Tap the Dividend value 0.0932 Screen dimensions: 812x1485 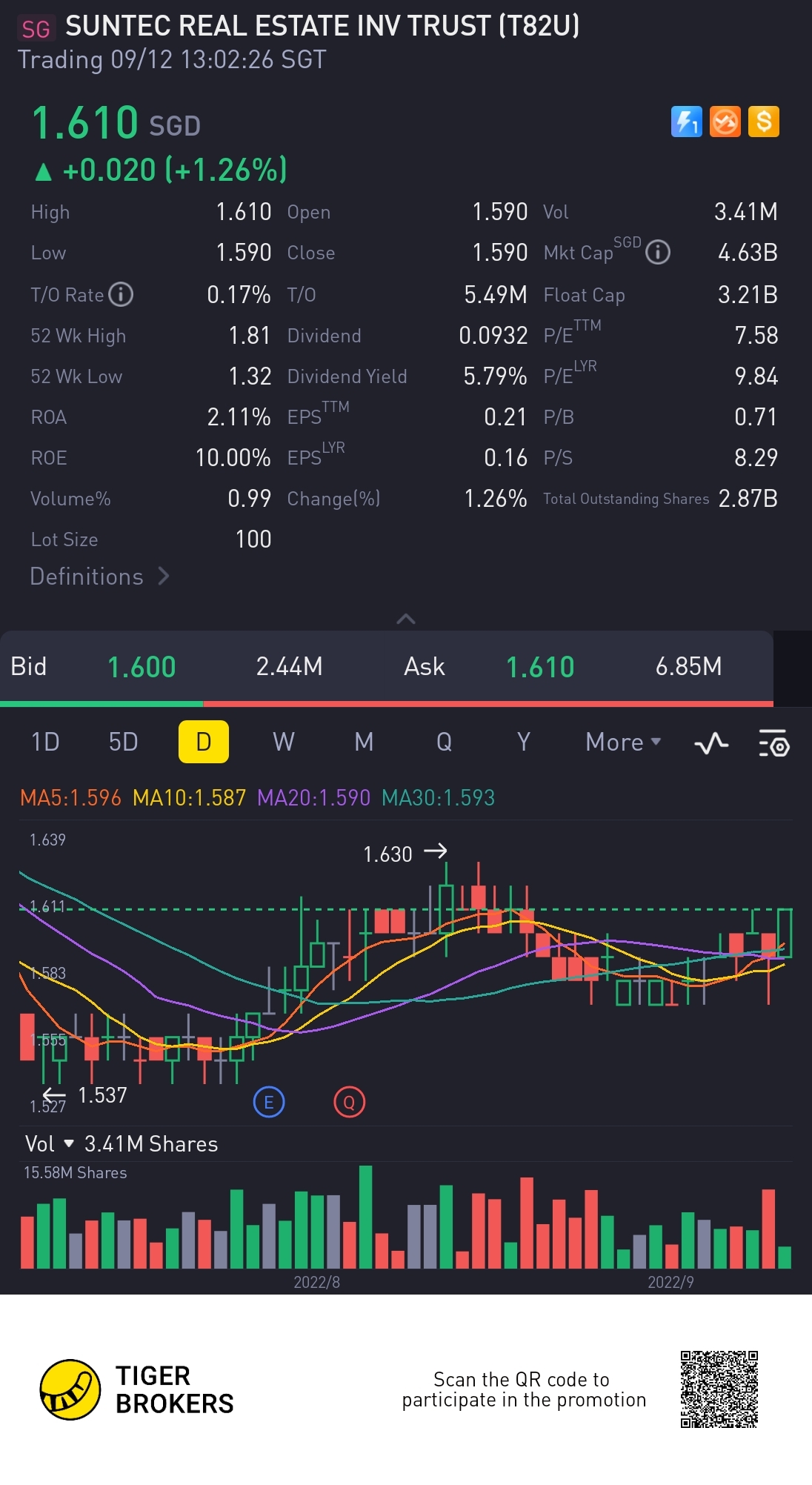click(493, 336)
